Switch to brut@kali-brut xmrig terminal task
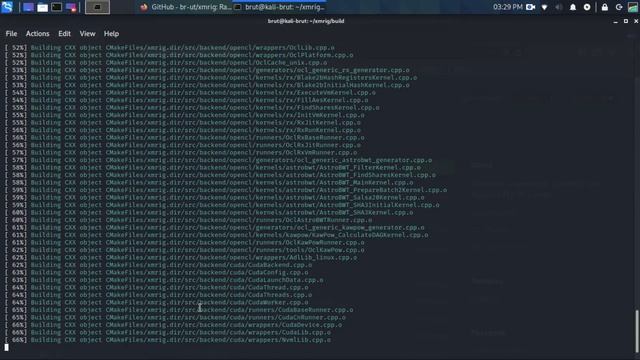This screenshot has height=360, width=640. tap(280, 7)
